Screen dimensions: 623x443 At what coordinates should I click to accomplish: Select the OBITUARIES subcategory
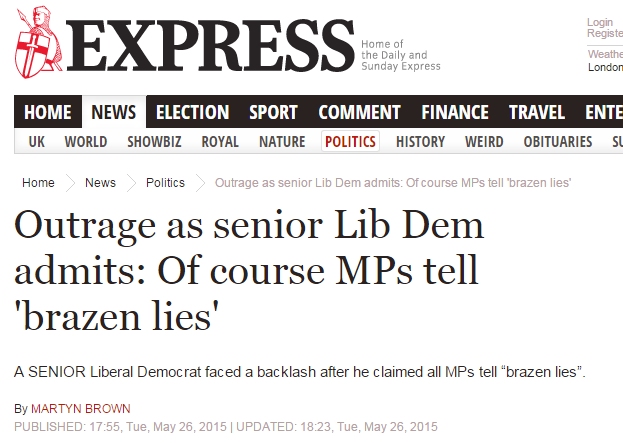(x=558, y=141)
